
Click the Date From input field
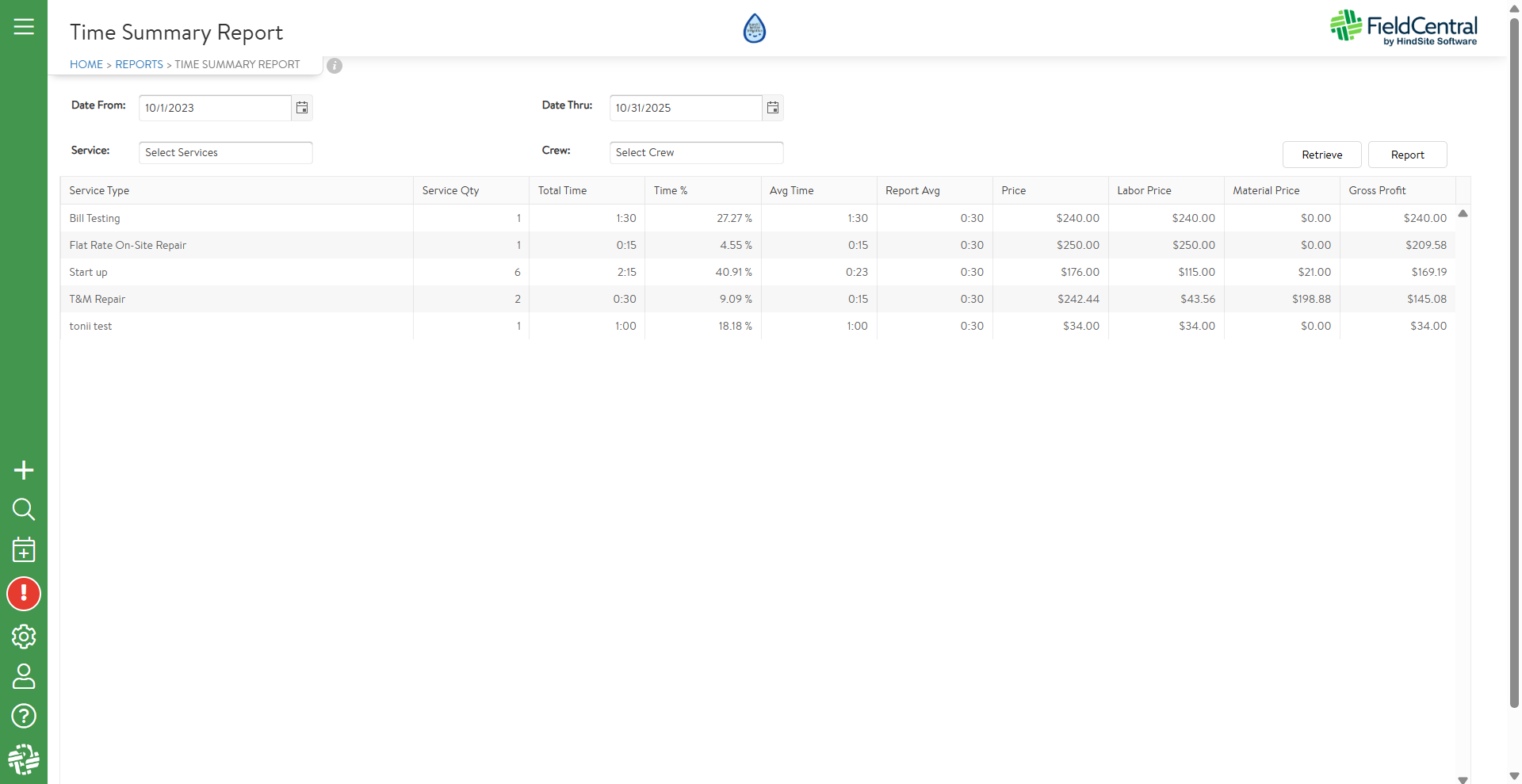tap(215, 108)
